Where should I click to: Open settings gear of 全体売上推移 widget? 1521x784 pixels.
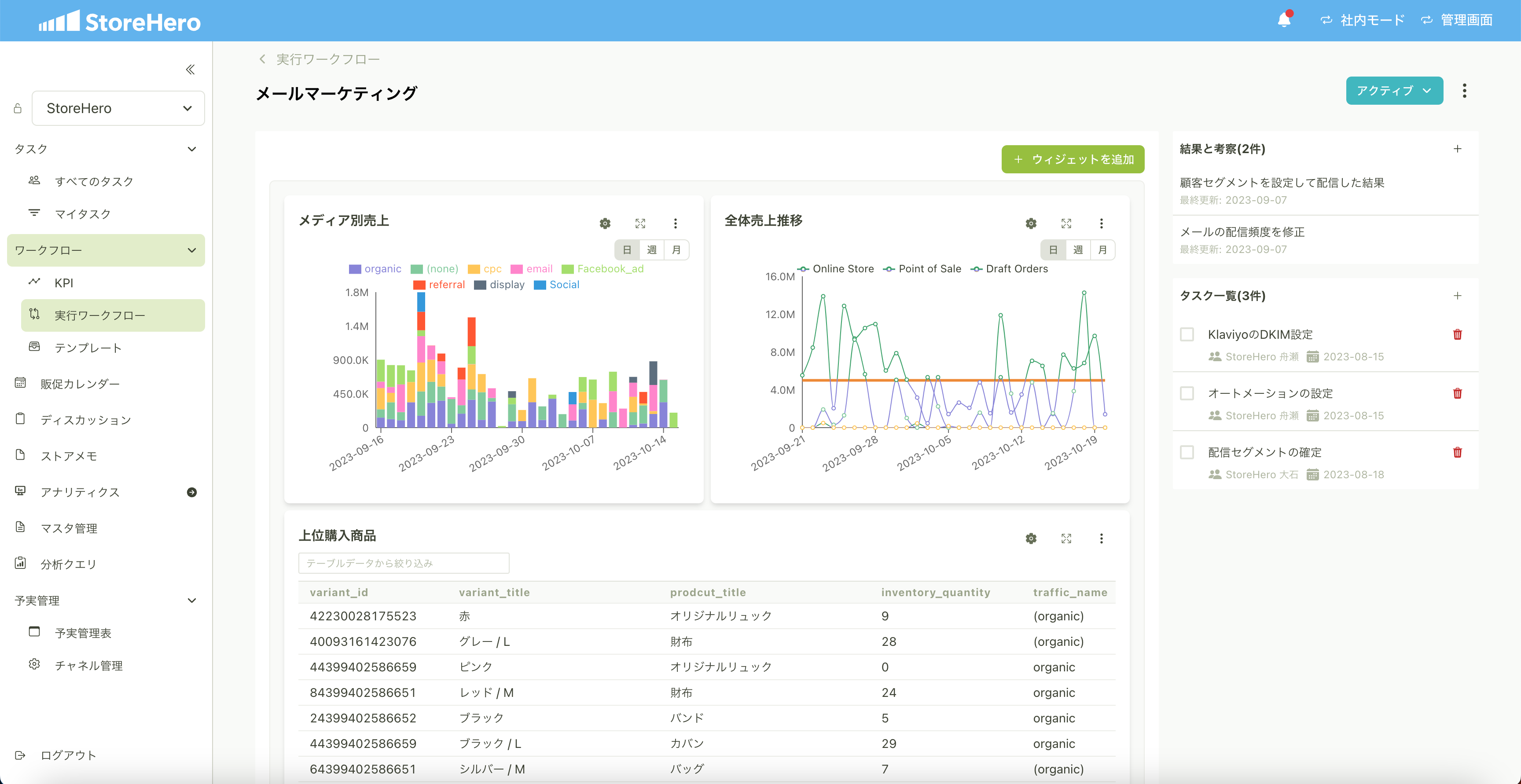[x=1031, y=224]
